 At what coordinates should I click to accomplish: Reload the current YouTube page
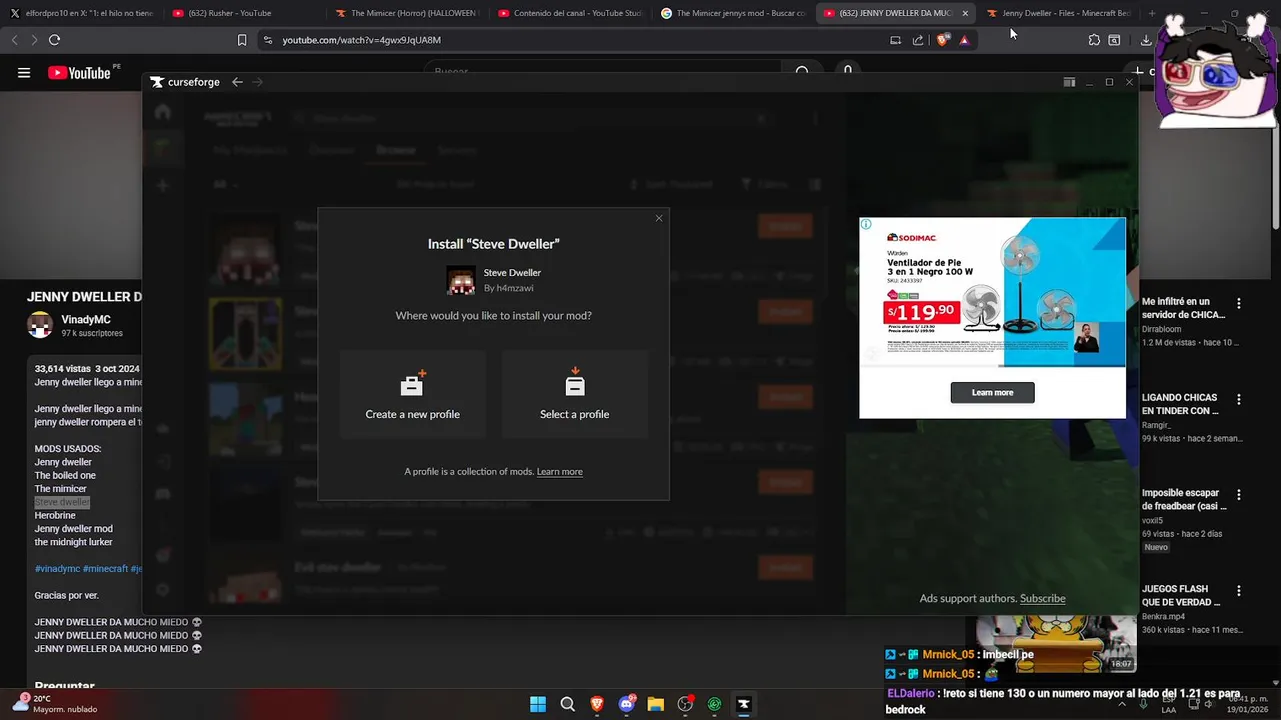point(54,40)
